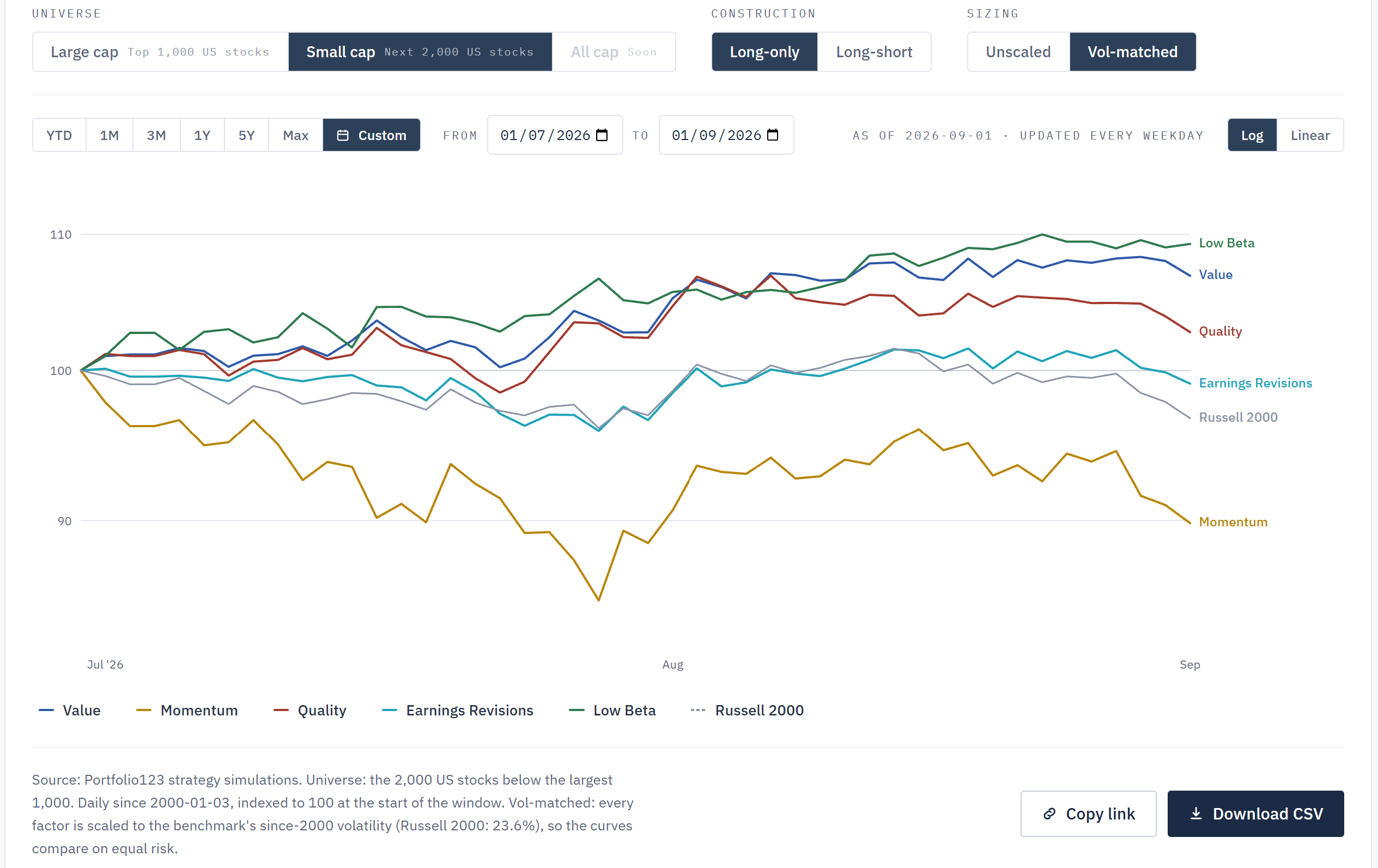Open the TO date calendar picker icon
Screen dimensions: 1378x868
click(x=773, y=135)
